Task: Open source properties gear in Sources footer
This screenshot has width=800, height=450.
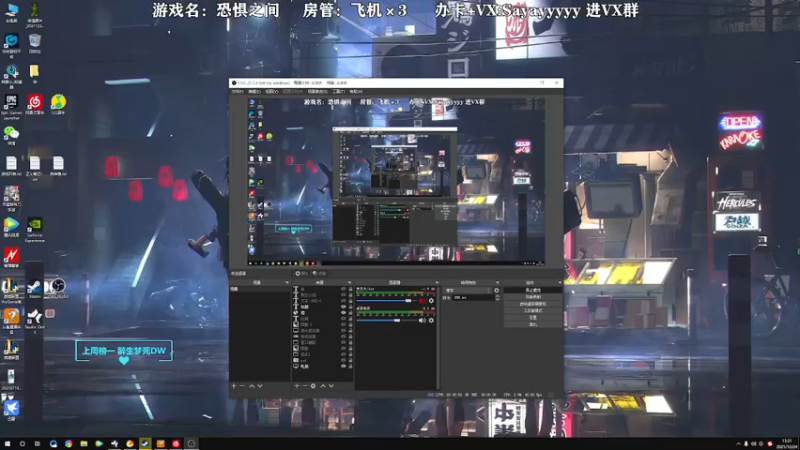Action: pyautogui.click(x=313, y=386)
